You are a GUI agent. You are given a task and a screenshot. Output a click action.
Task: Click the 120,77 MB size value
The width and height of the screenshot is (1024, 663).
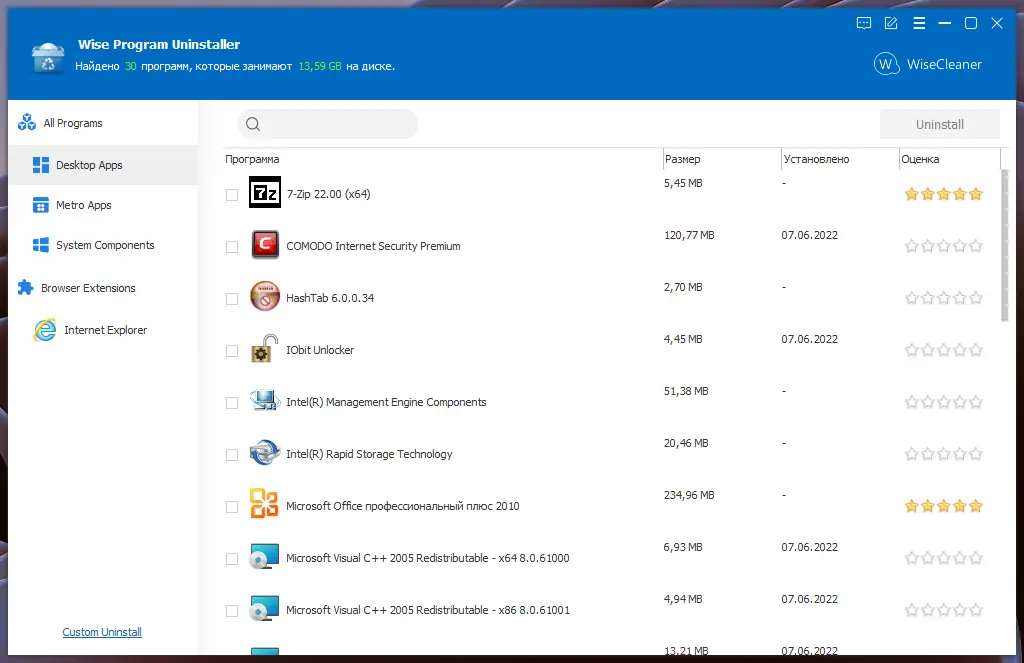pyautogui.click(x=689, y=235)
